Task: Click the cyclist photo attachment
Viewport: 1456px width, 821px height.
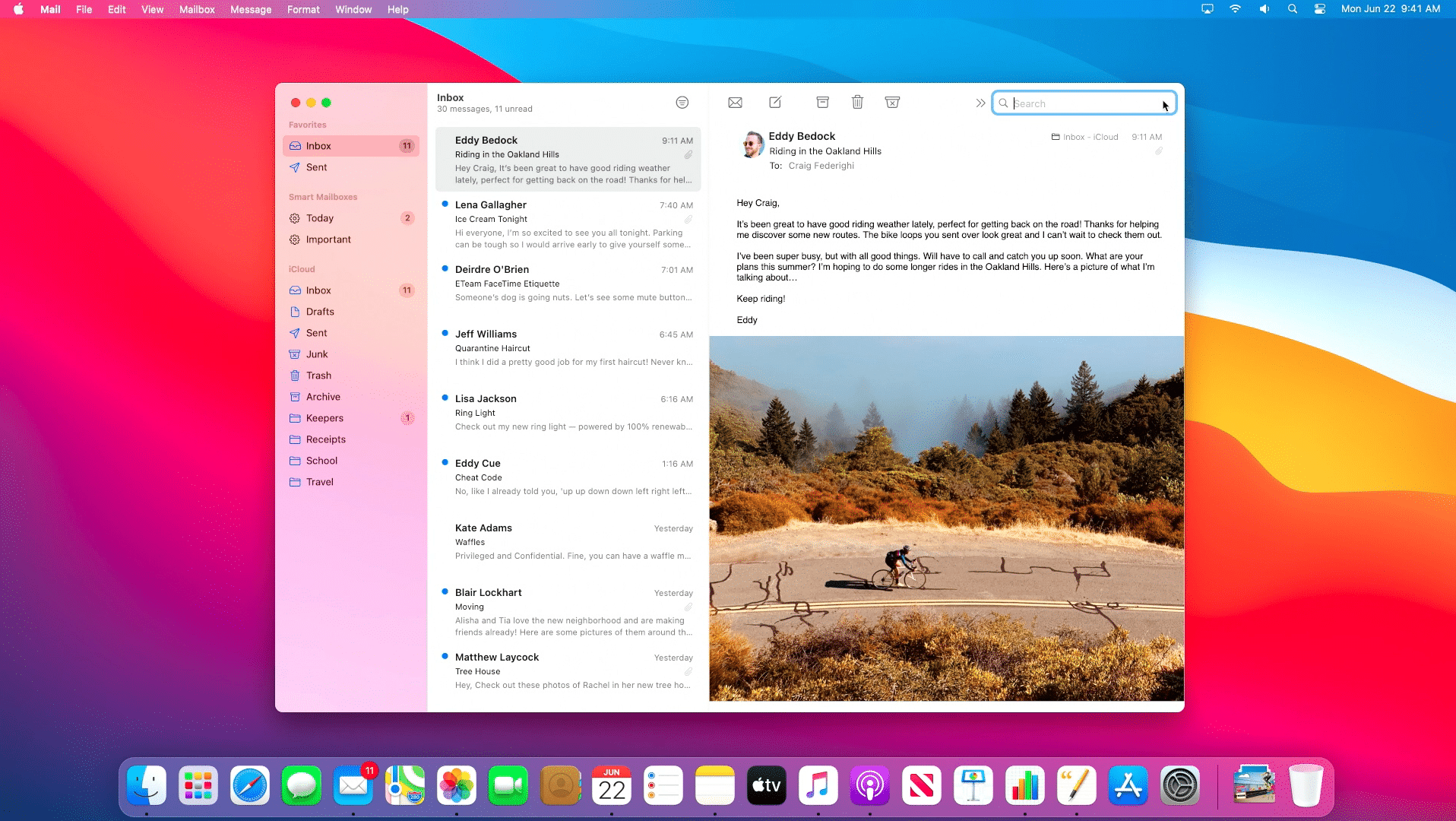Action: tap(946, 518)
